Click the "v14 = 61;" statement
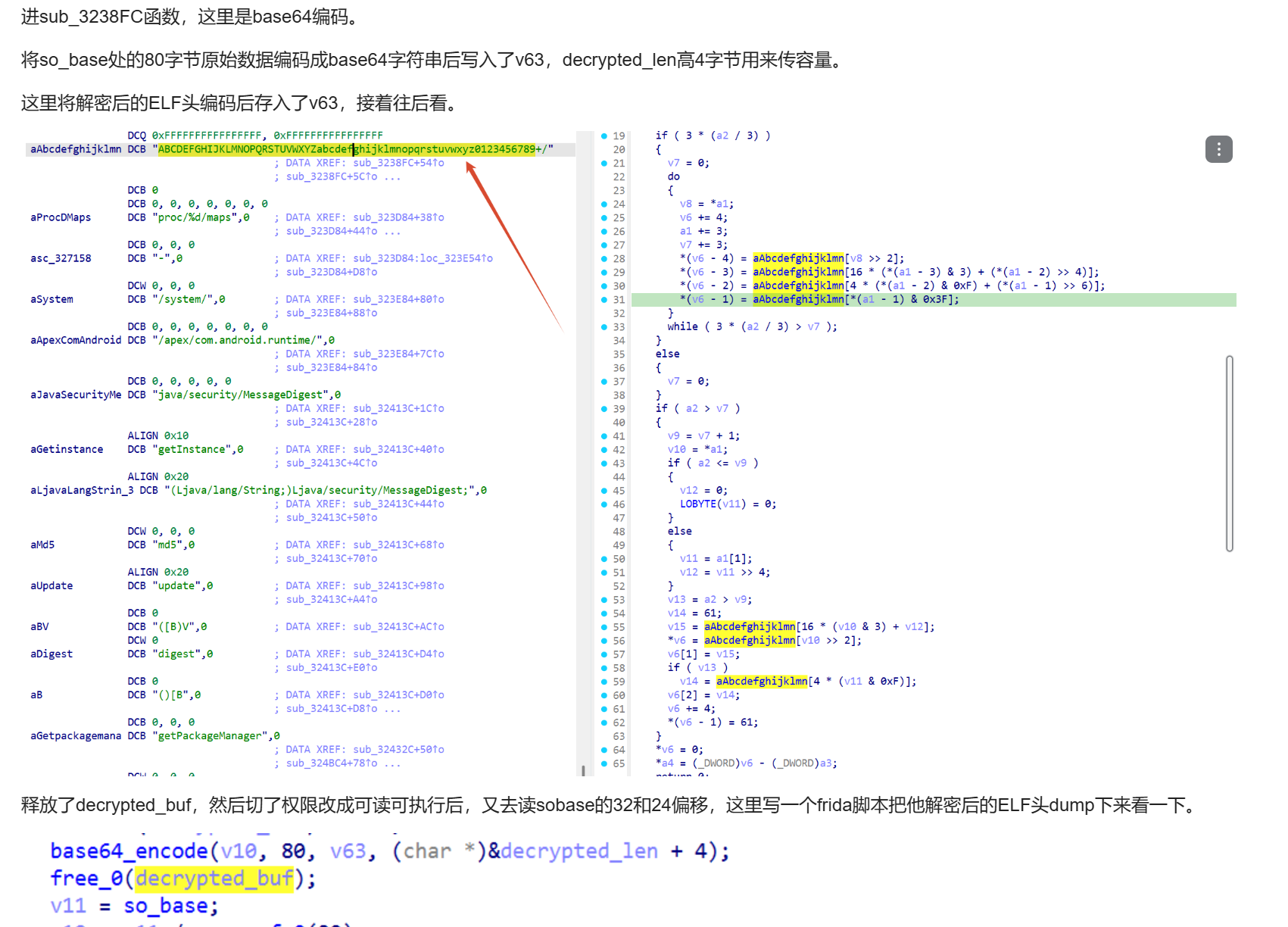 coord(694,613)
